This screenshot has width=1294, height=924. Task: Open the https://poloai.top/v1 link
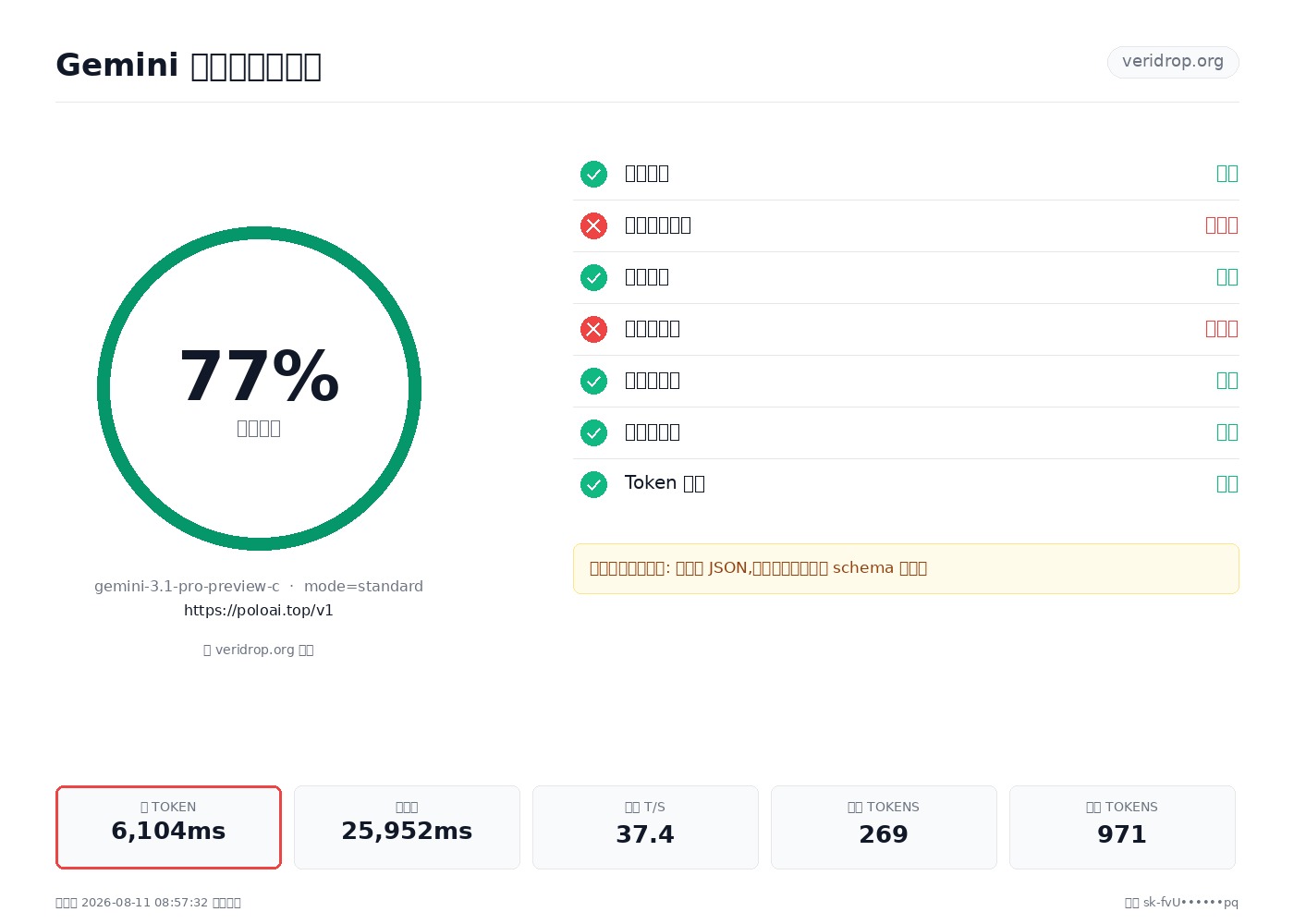coord(259,610)
